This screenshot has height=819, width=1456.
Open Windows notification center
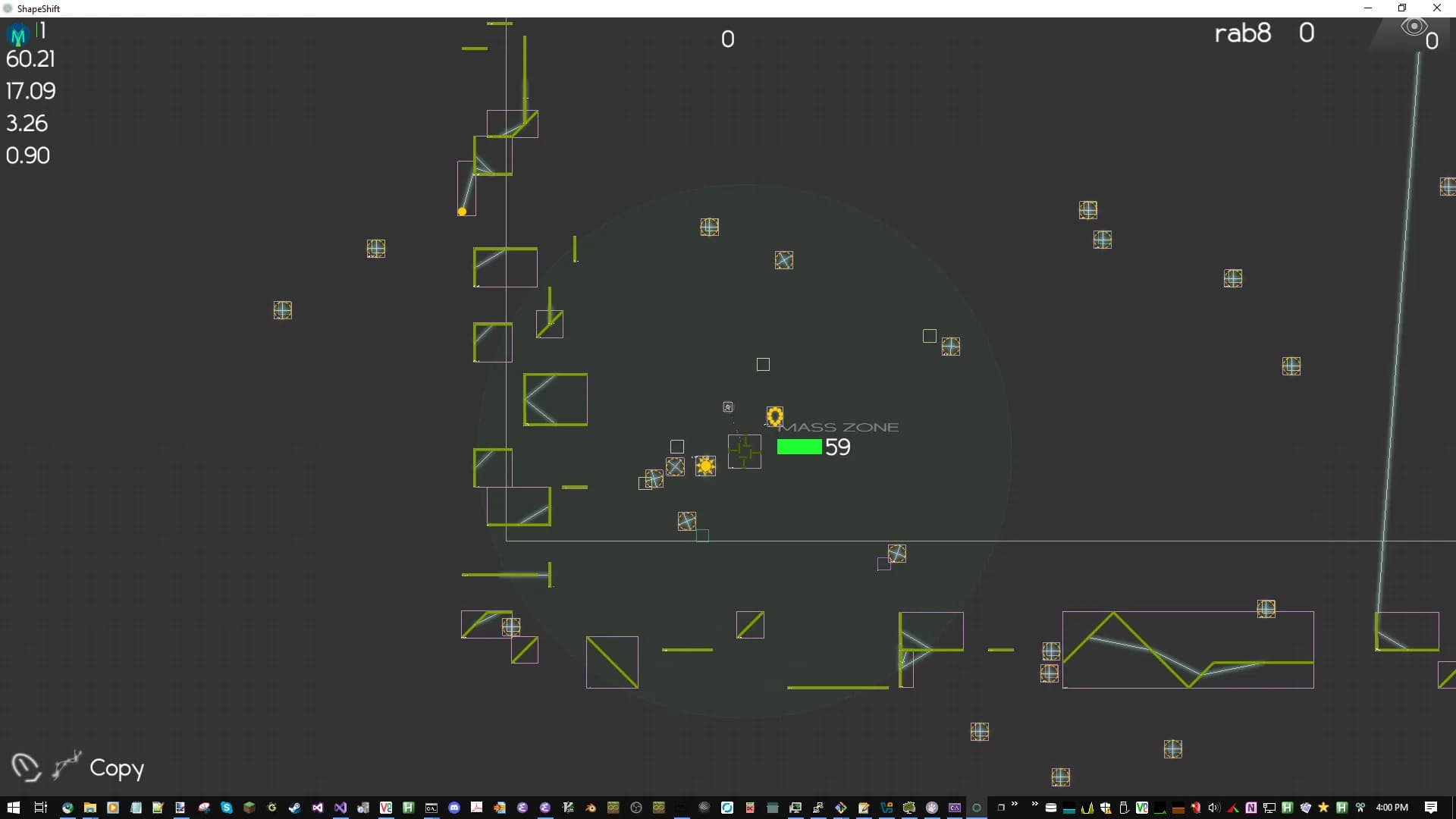pyautogui.click(x=1430, y=808)
